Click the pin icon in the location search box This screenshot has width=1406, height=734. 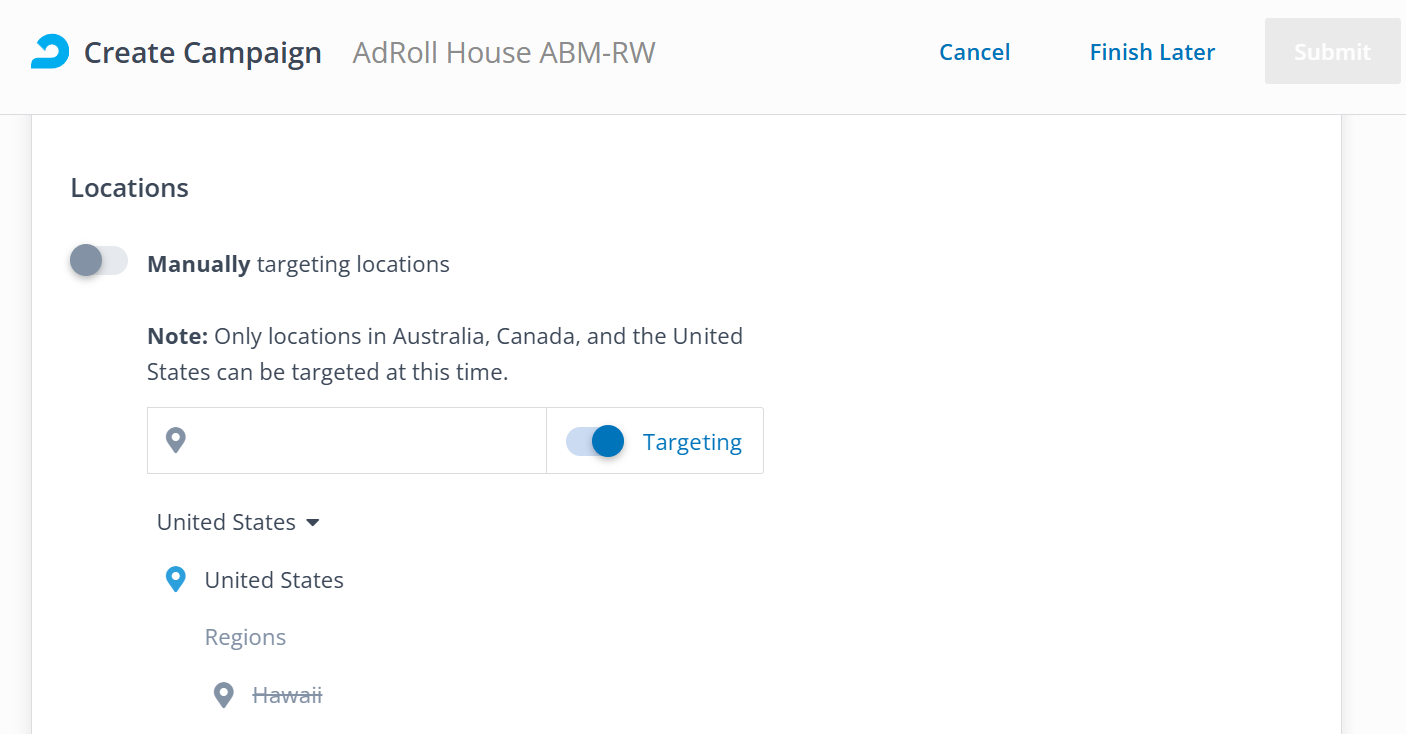pyautogui.click(x=176, y=440)
